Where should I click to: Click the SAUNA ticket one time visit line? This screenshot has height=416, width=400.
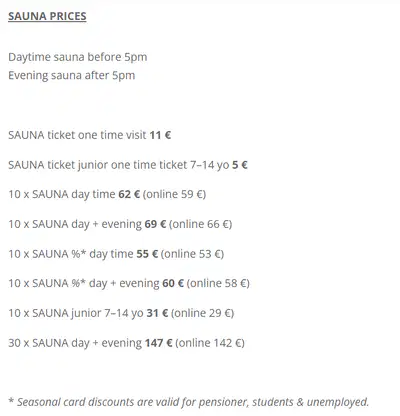(90, 135)
